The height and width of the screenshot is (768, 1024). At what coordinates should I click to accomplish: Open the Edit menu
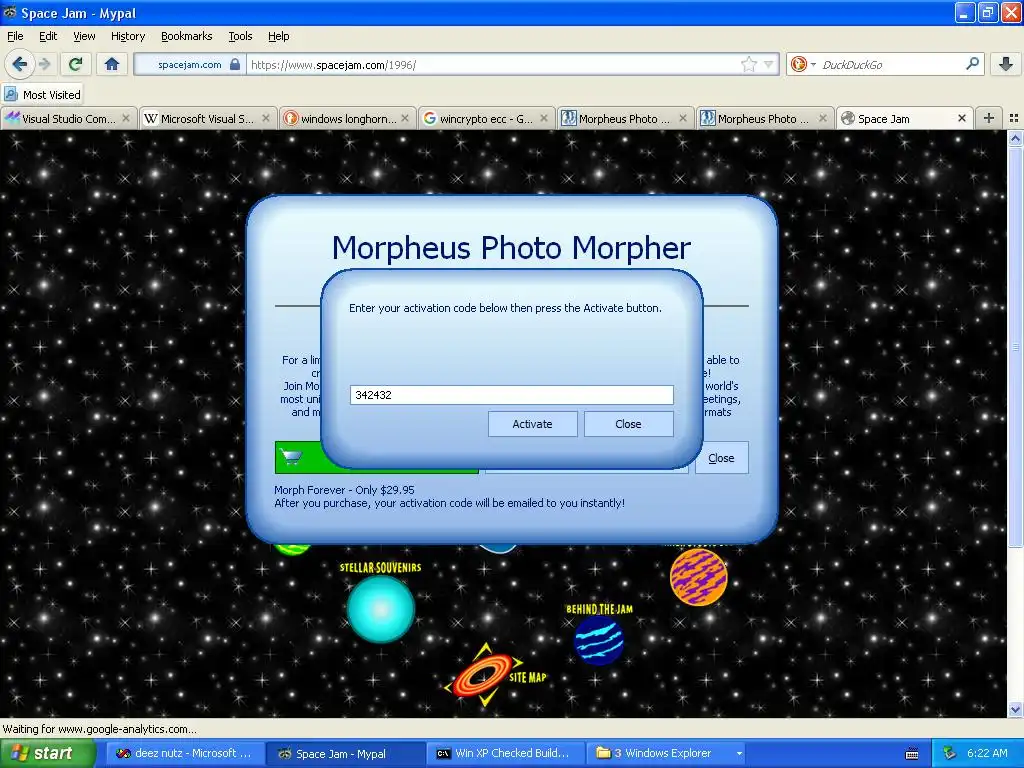[x=48, y=36]
